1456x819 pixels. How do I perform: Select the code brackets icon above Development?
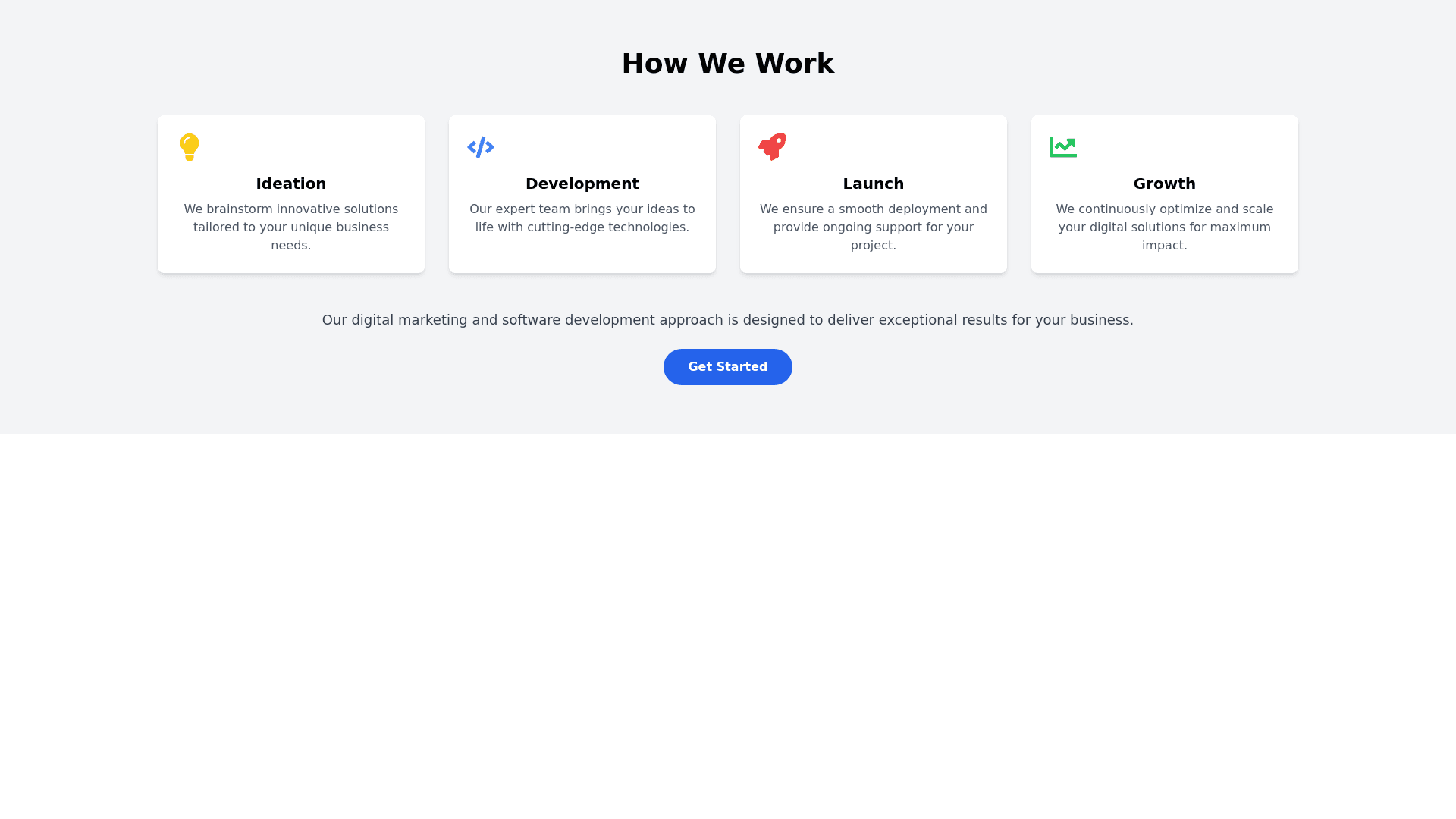tap(481, 147)
